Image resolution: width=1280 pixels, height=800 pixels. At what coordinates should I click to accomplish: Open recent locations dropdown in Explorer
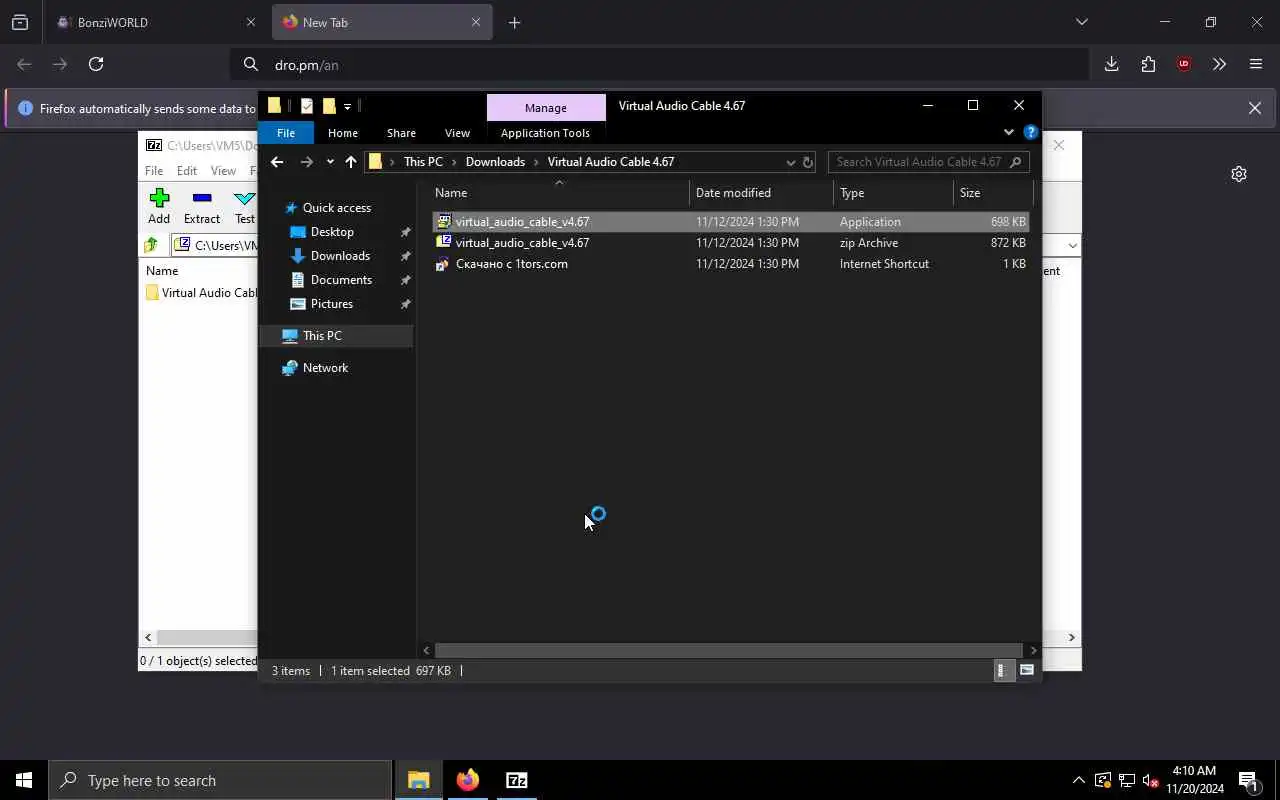(x=330, y=162)
